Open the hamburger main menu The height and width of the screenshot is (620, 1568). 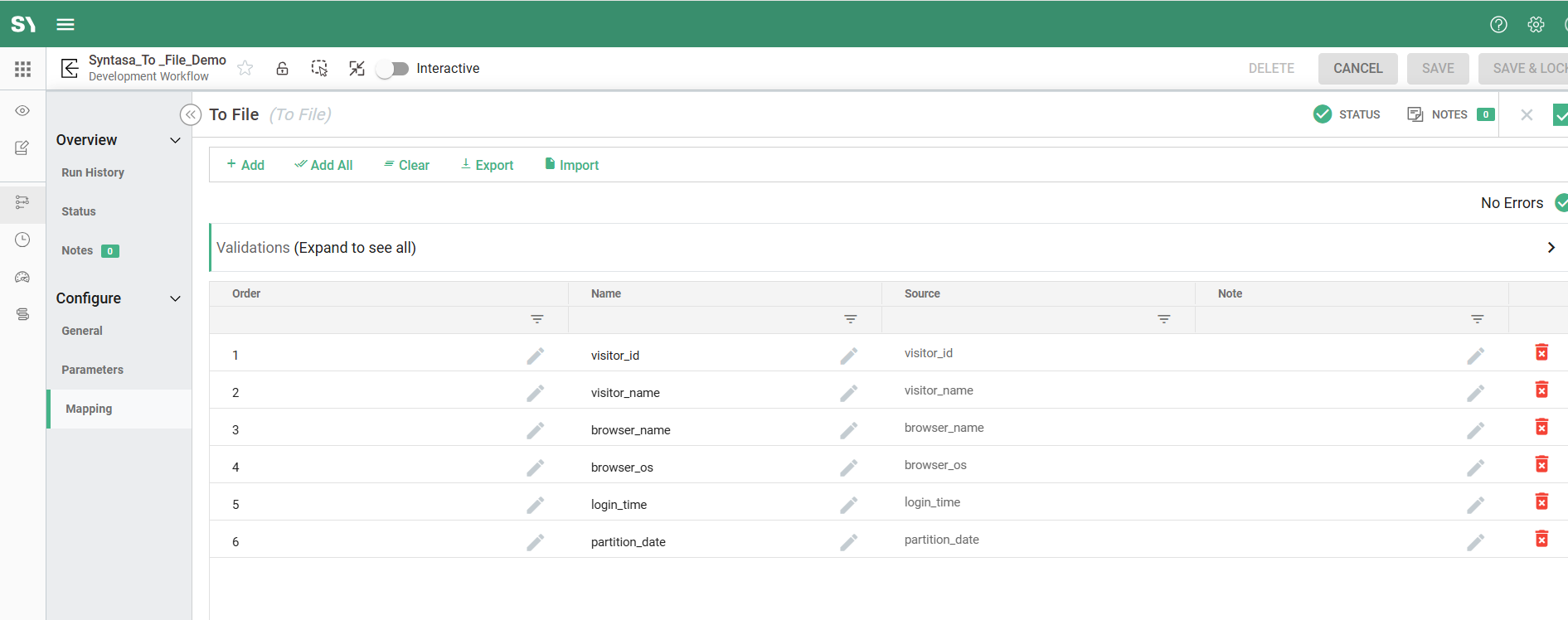coord(66,24)
